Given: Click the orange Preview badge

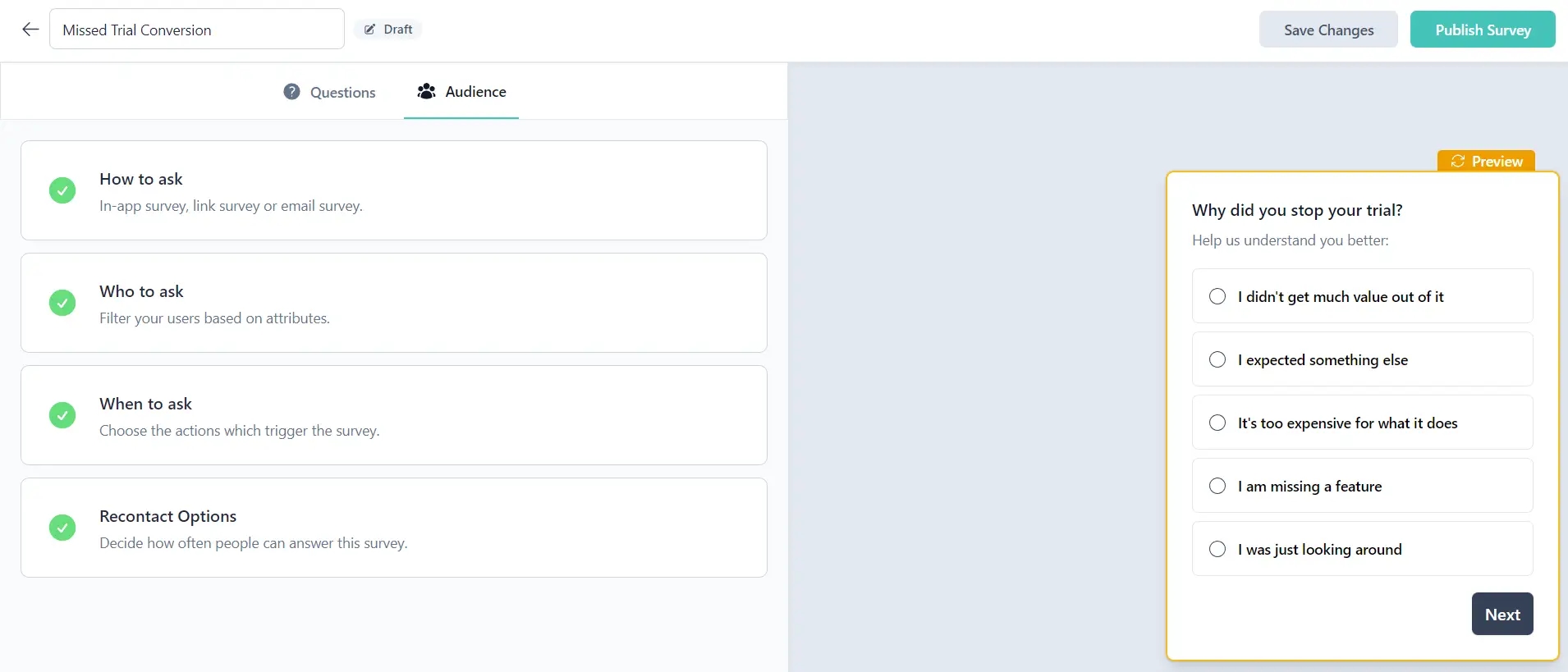Looking at the screenshot, I should [1486, 161].
